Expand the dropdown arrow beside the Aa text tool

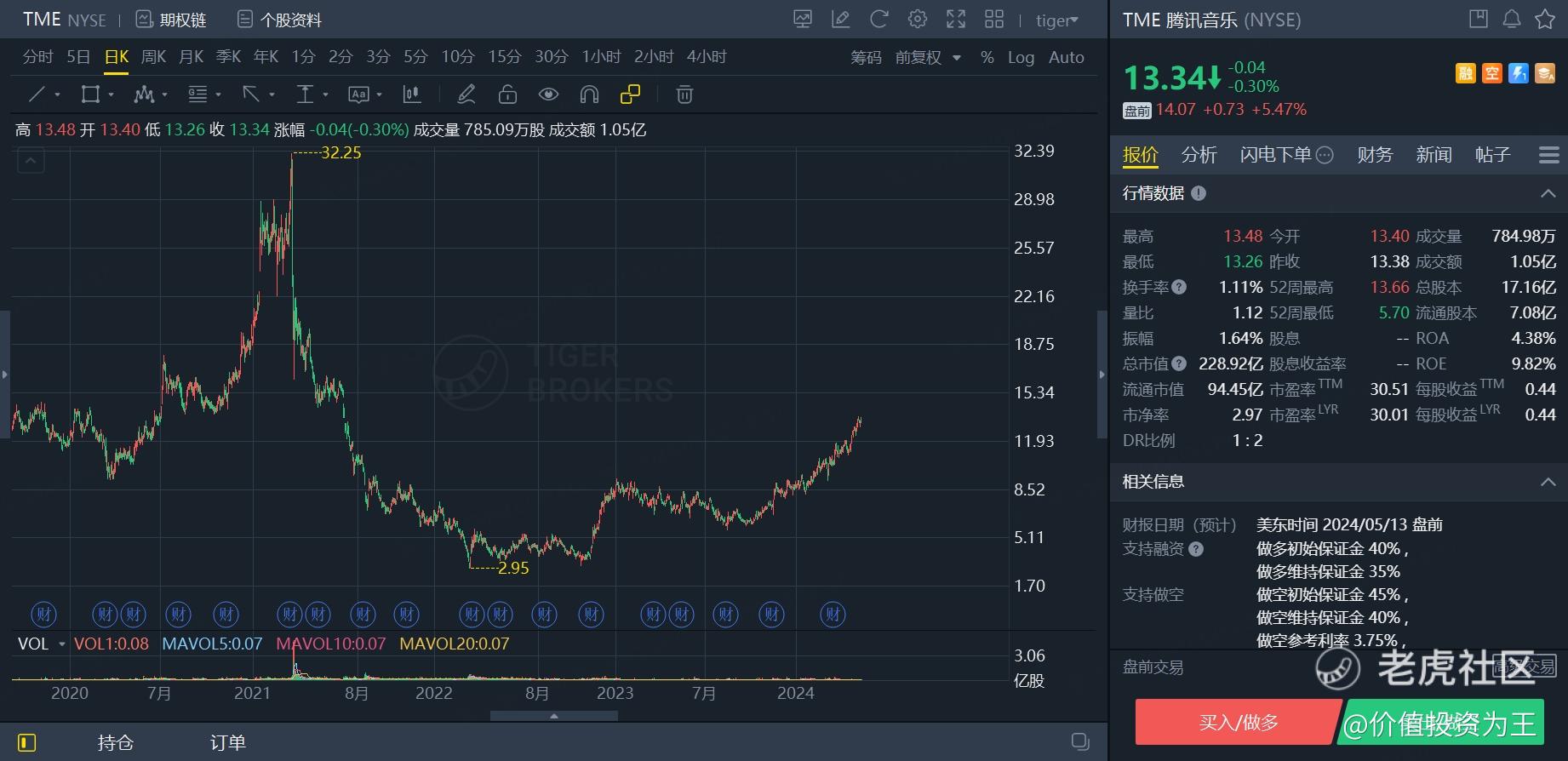[379, 95]
